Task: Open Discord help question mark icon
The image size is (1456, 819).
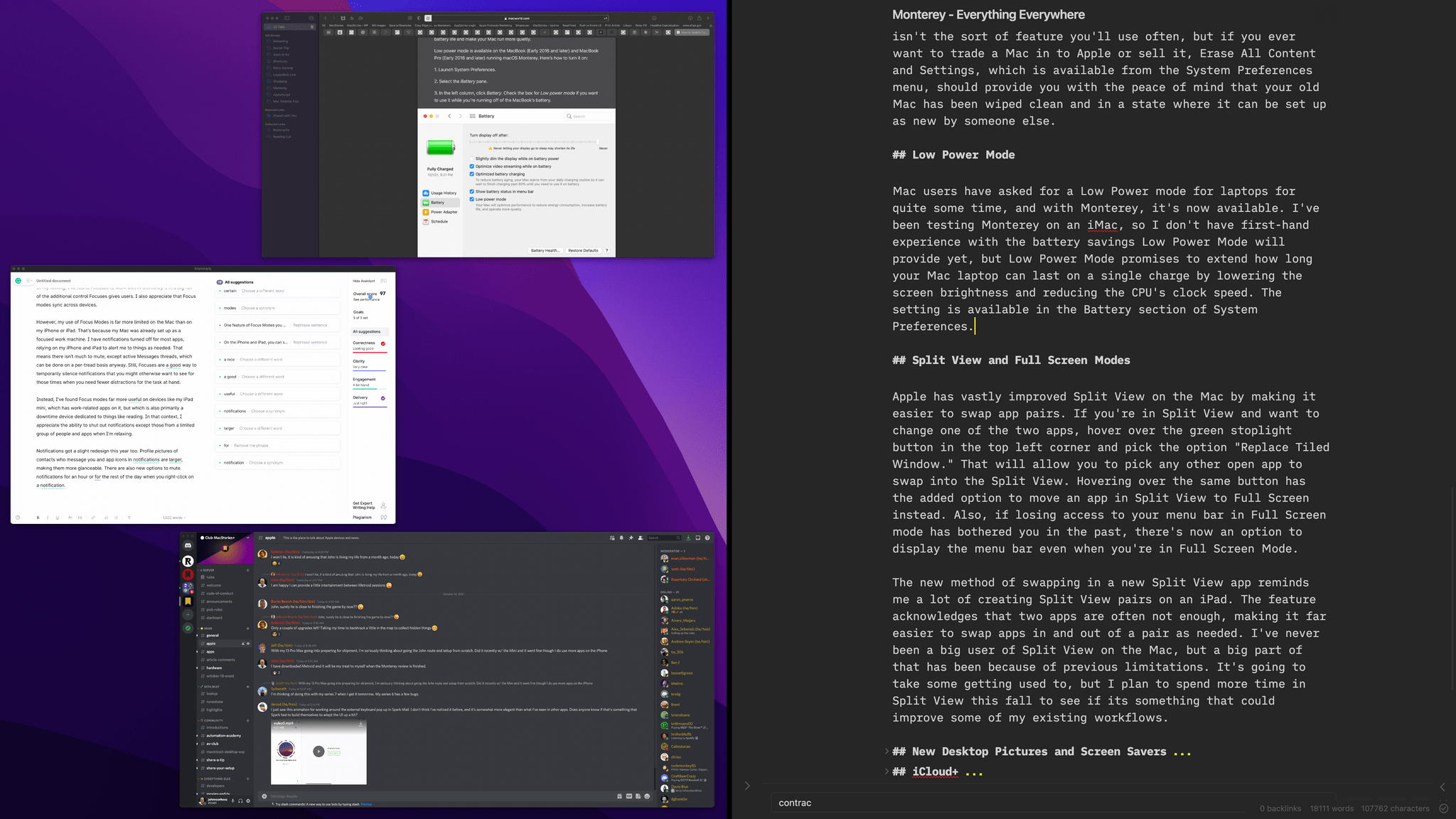Action: coord(707,538)
